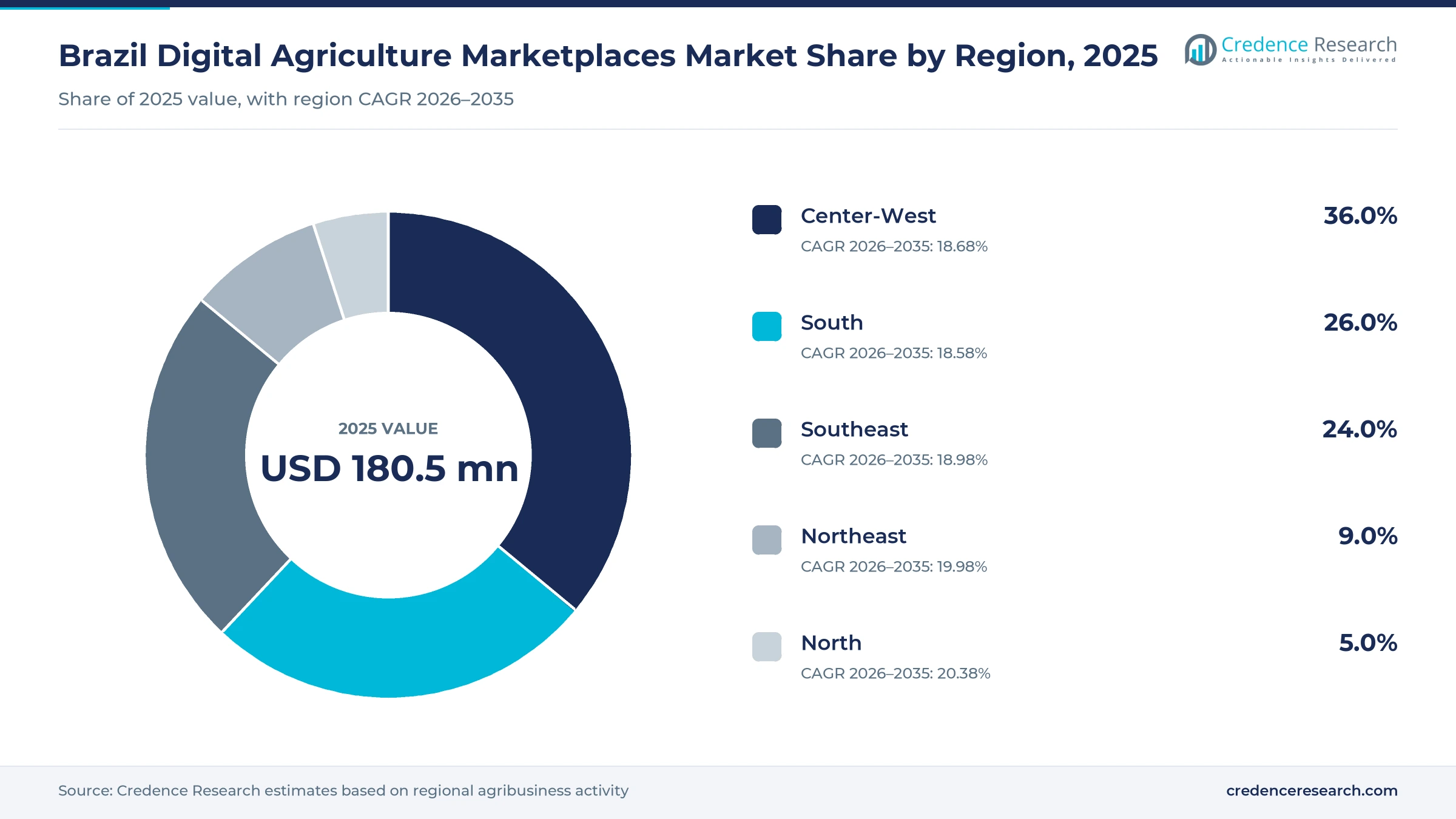Select the South legend label
Screen dimensions: 1456x819
point(832,323)
